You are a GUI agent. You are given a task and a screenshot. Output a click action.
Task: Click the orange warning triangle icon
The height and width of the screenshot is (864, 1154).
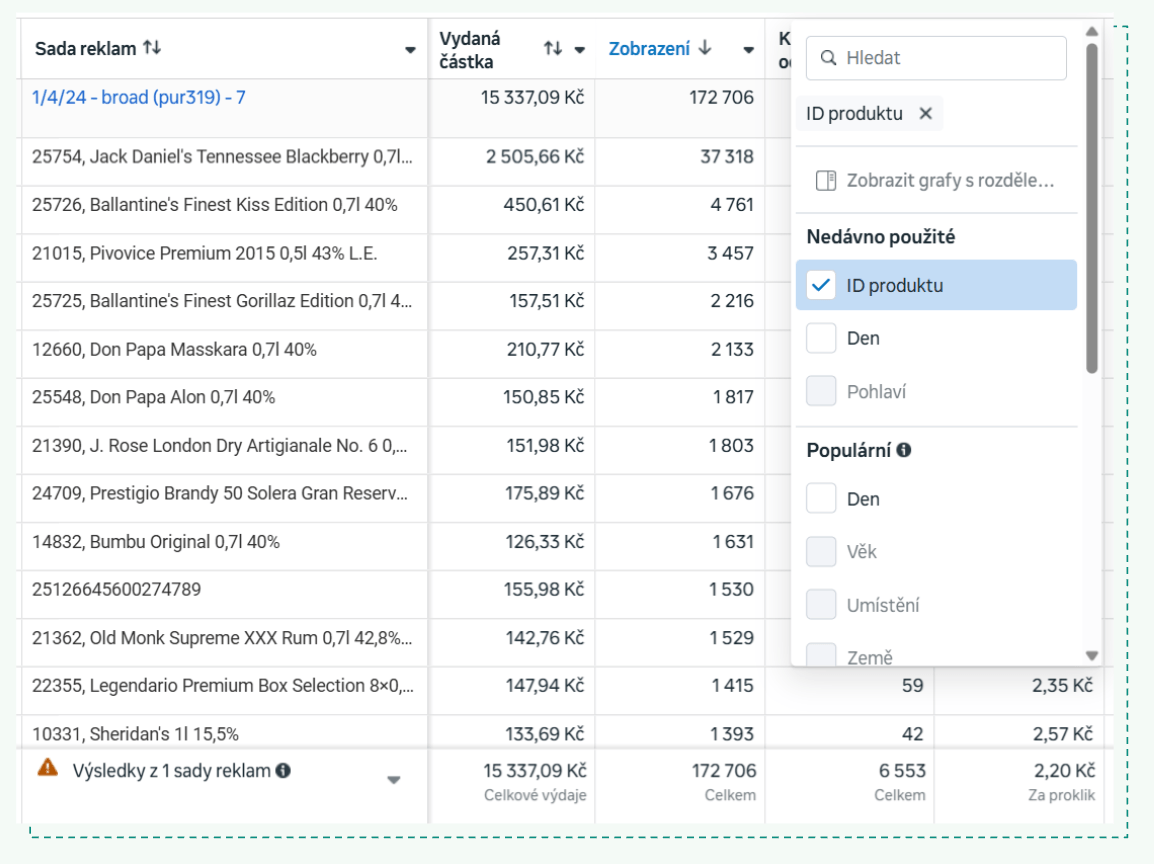(47, 768)
